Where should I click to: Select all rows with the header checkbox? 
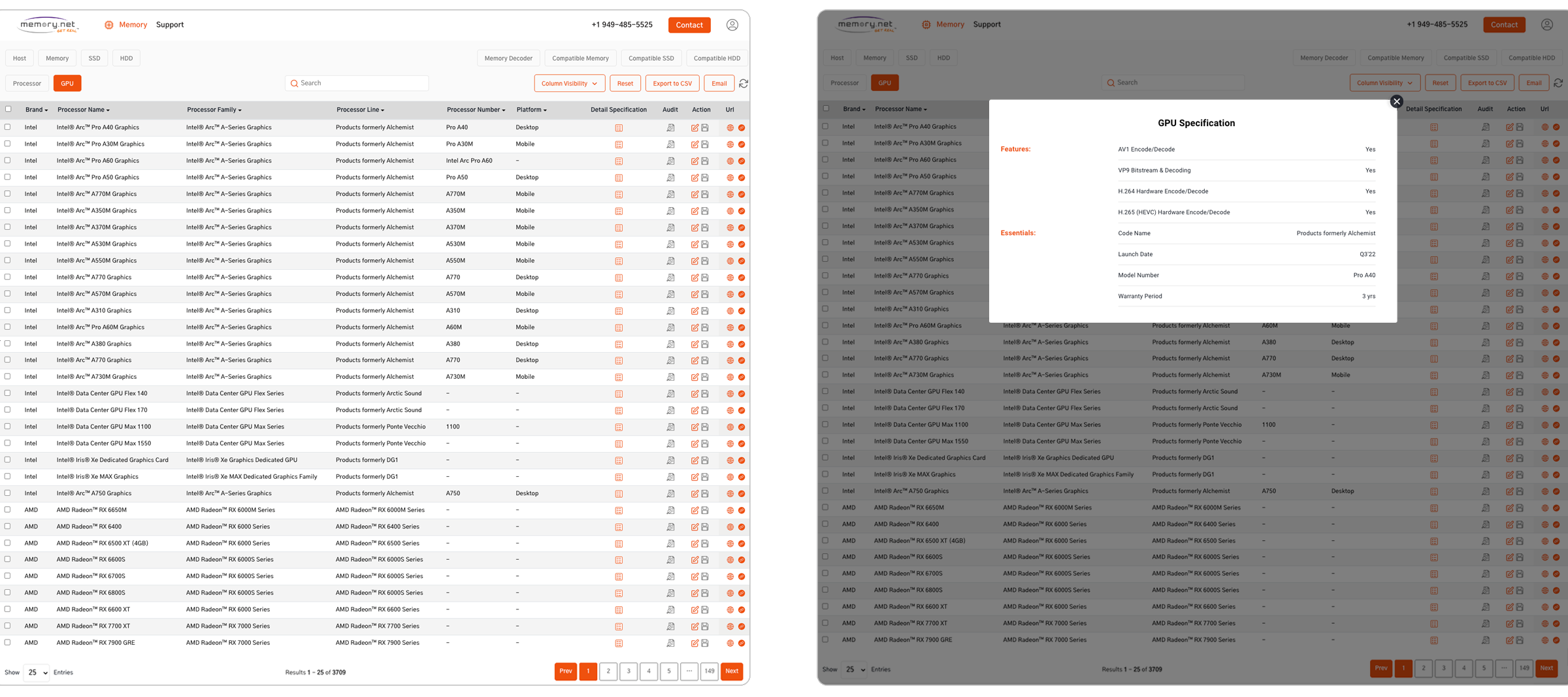tap(8, 109)
